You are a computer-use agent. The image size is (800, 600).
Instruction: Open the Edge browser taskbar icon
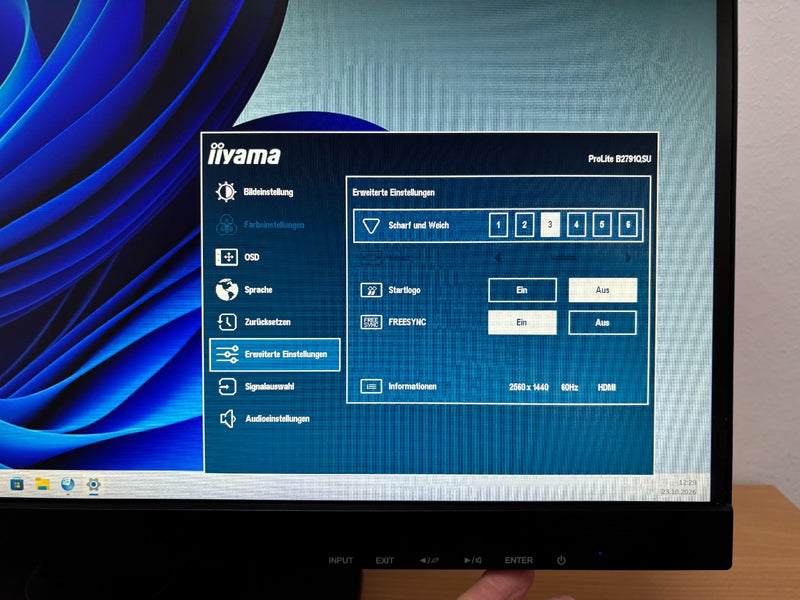[67, 484]
